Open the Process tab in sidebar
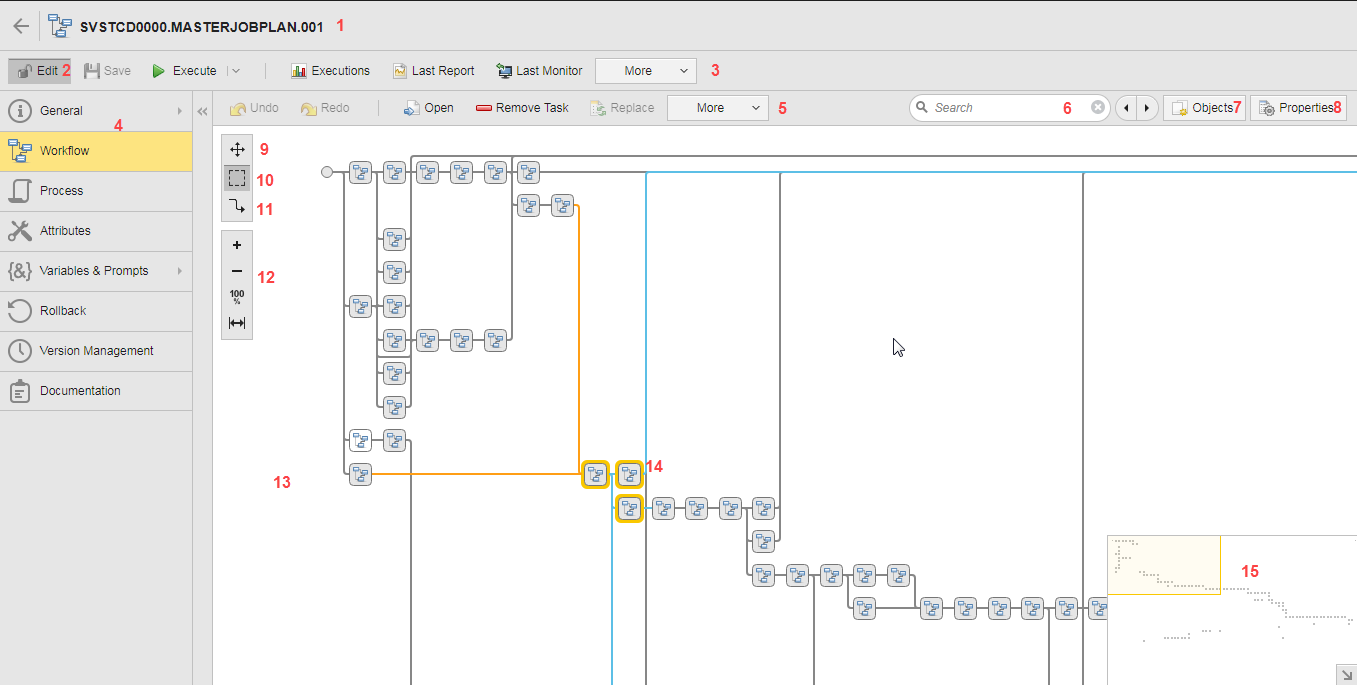Viewport: 1357px width, 685px height. click(95, 191)
